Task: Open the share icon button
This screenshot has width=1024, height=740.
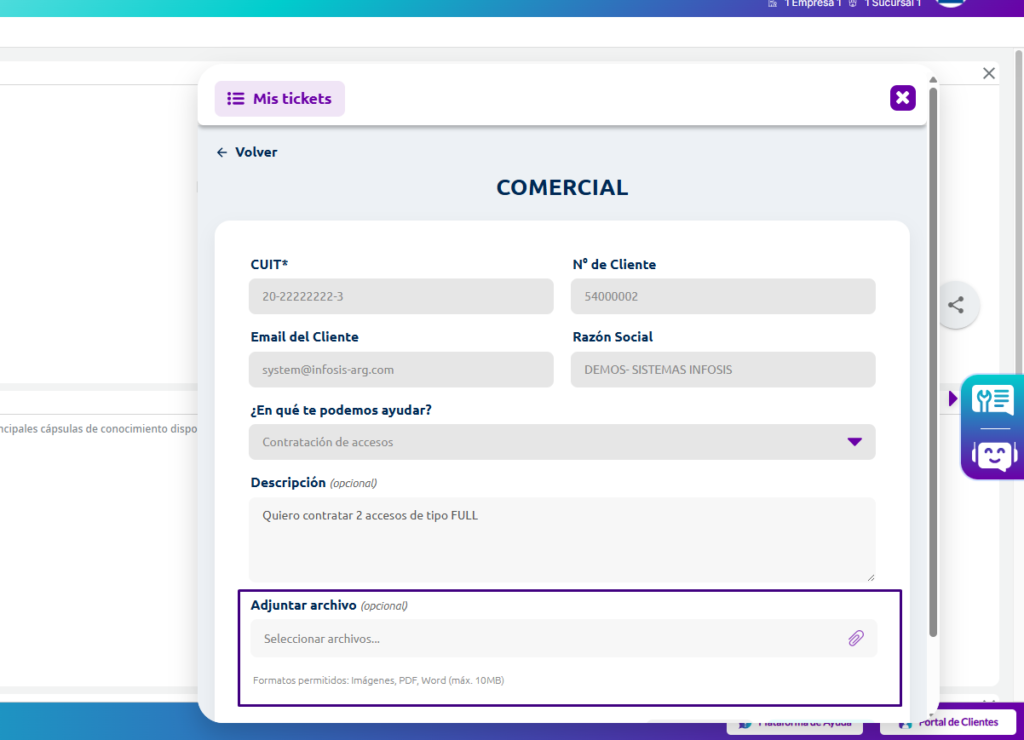Action: pyautogui.click(x=956, y=305)
